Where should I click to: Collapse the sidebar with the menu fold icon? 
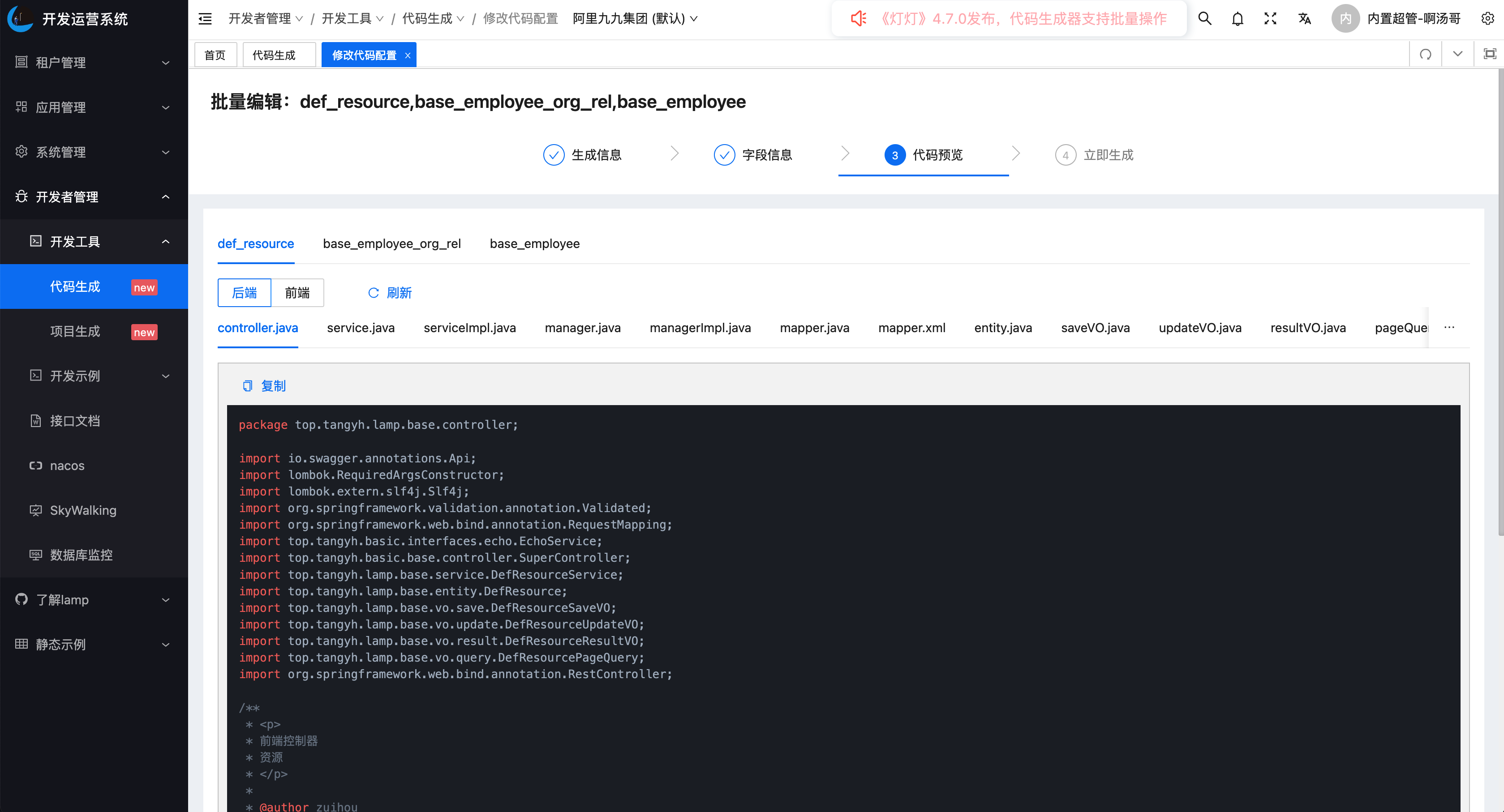click(x=205, y=19)
